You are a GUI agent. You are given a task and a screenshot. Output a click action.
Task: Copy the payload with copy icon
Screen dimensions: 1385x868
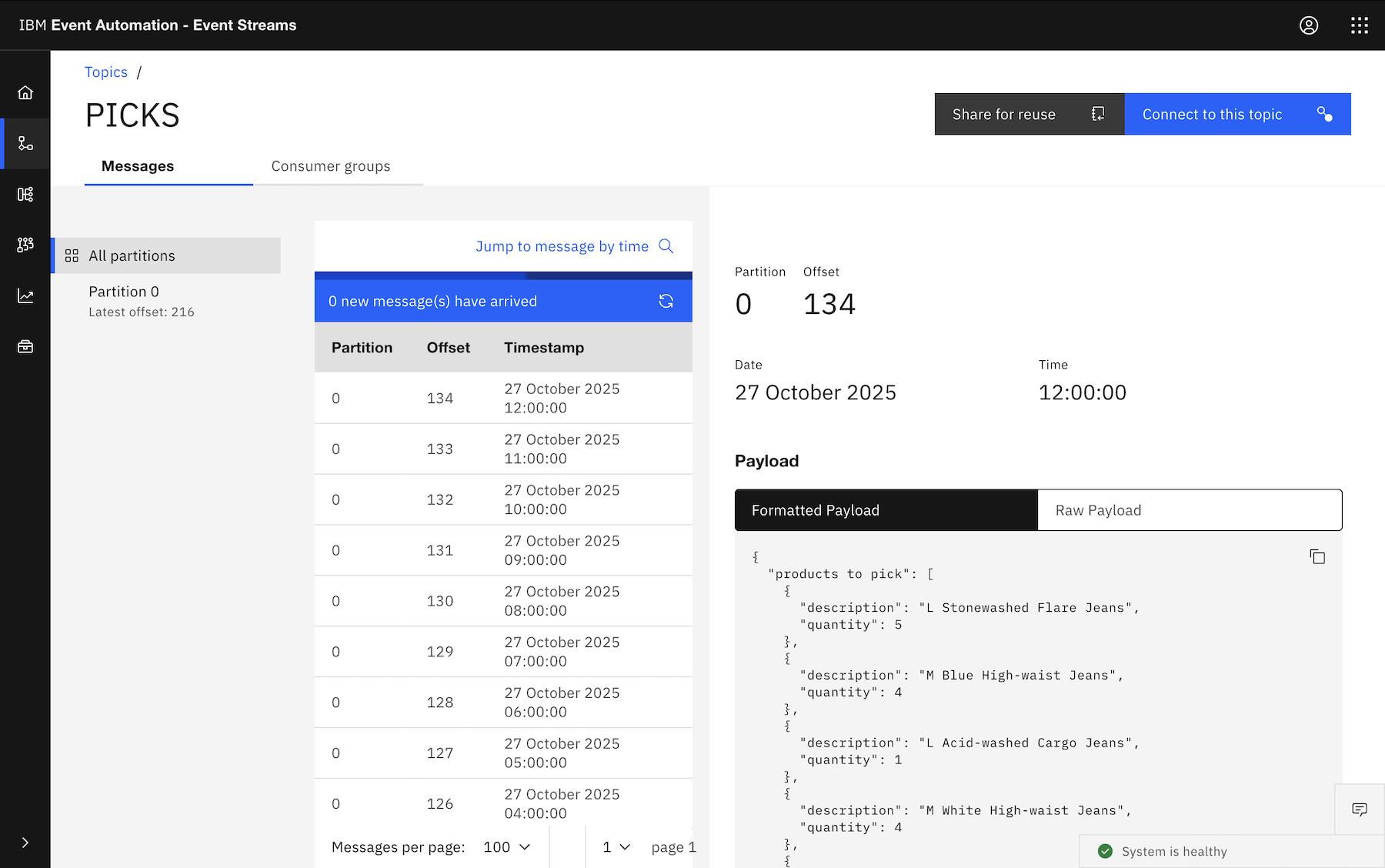(x=1317, y=556)
